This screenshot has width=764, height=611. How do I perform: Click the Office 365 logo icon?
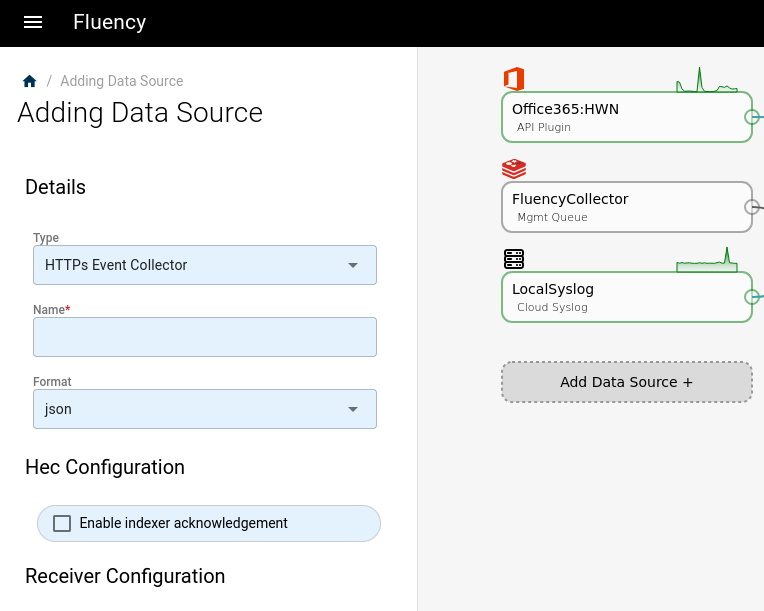point(514,79)
